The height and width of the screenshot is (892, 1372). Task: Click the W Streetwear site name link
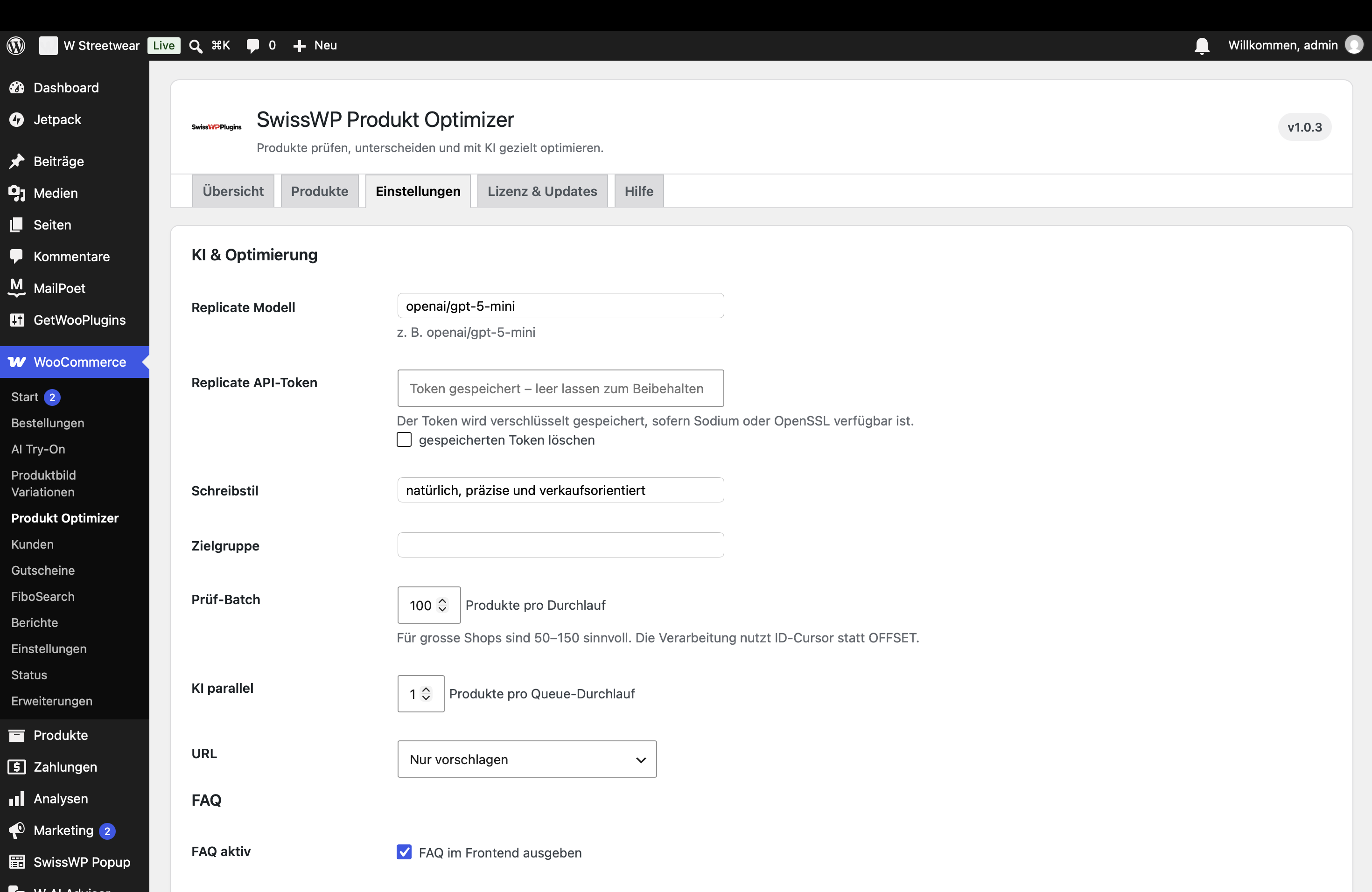101,46
